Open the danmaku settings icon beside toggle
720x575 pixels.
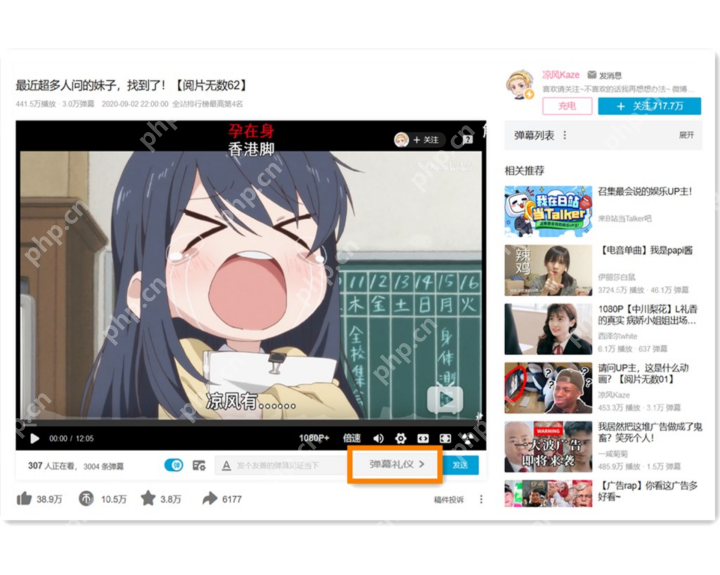199,465
